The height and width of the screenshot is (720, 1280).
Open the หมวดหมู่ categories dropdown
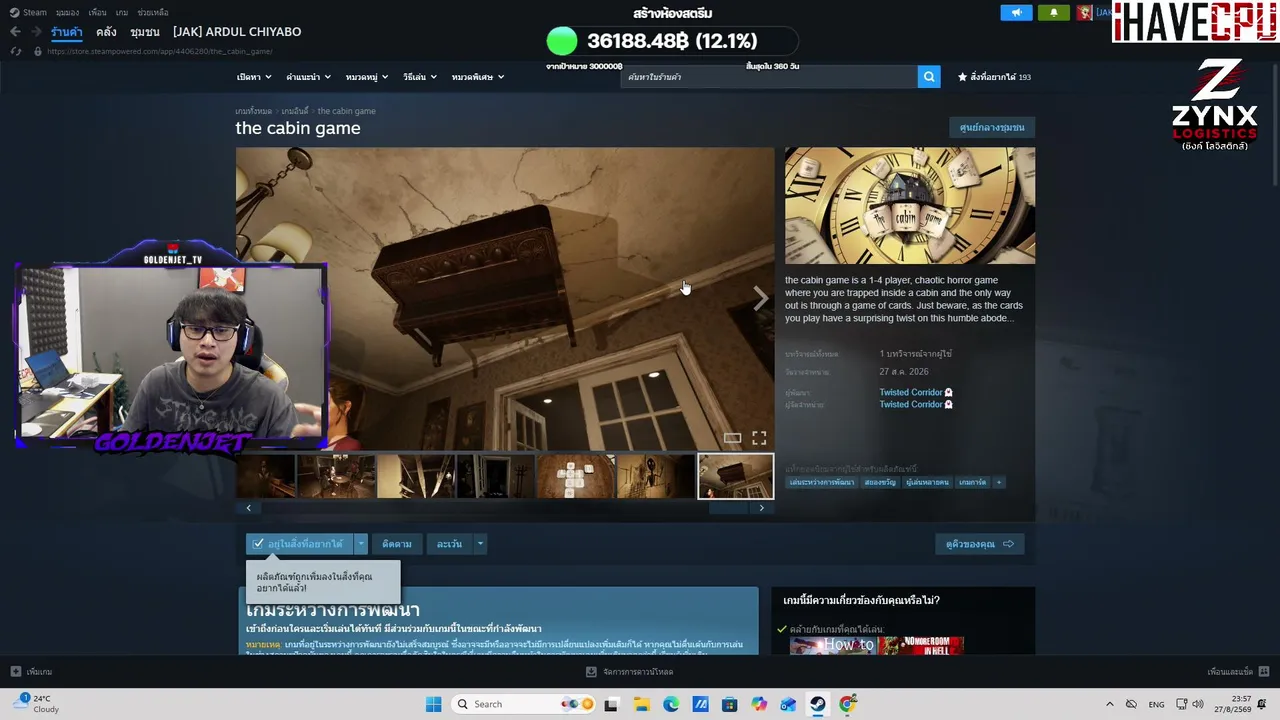coord(366,77)
